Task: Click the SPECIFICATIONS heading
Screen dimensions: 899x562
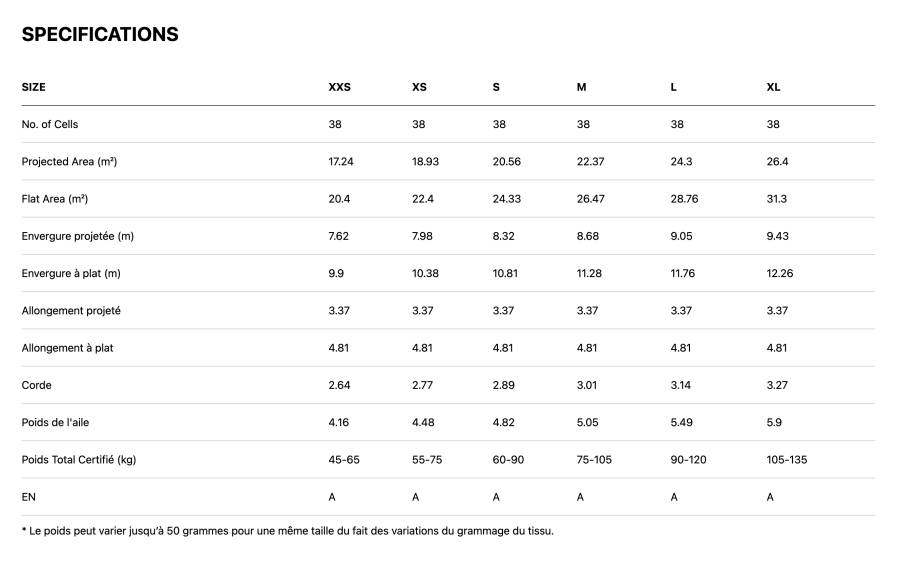Action: [100, 34]
